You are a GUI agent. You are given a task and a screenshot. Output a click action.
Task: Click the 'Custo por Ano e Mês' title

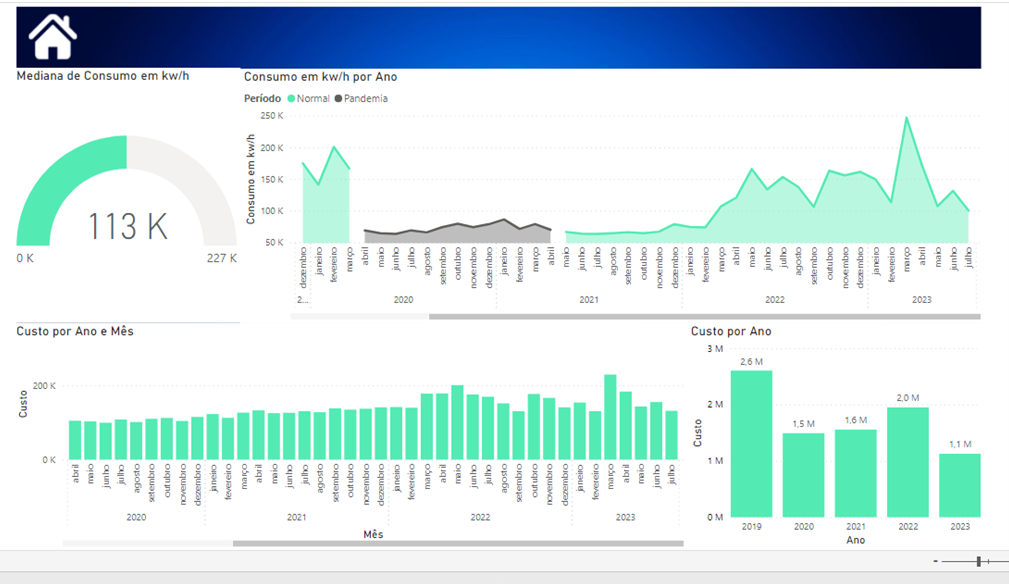click(x=75, y=331)
